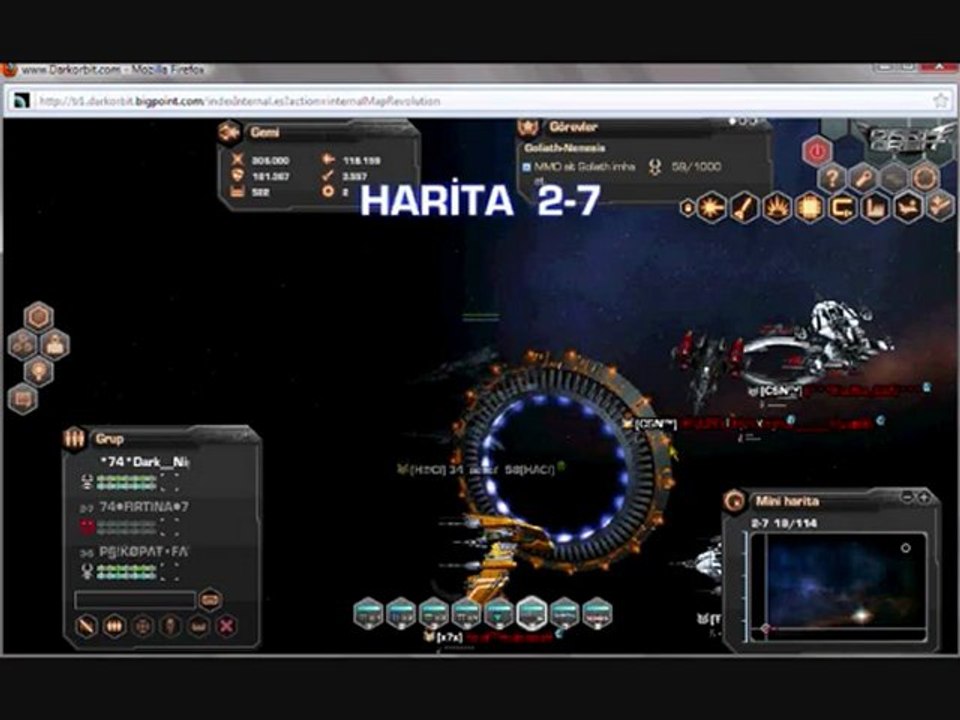Screen dimensions: 960x720
Task: Open the wrench settings icon
Action: [863, 179]
